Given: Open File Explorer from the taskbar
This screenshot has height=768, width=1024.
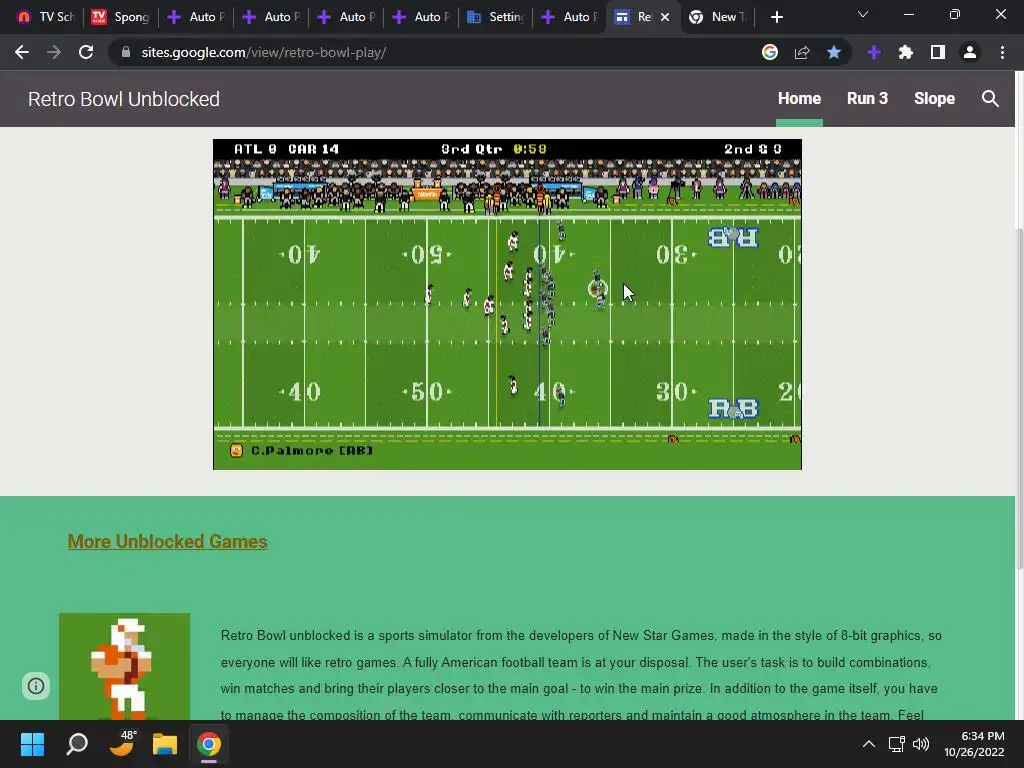Looking at the screenshot, I should pyautogui.click(x=165, y=744).
